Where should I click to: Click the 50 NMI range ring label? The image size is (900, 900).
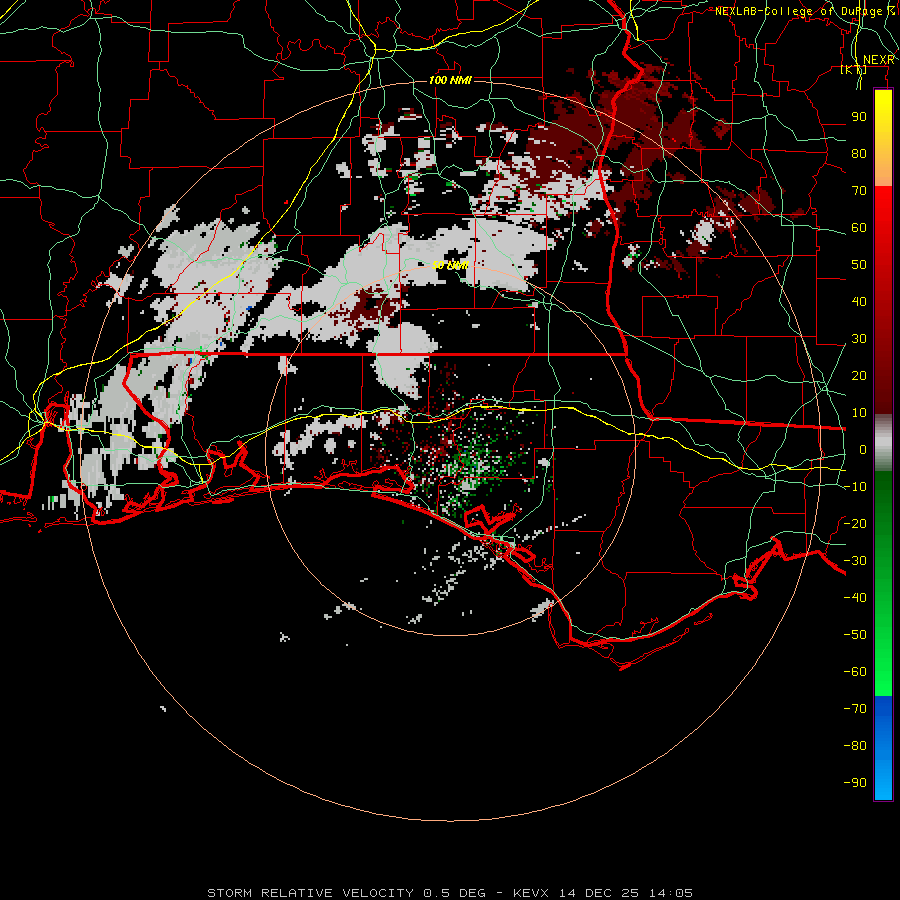pyautogui.click(x=451, y=265)
